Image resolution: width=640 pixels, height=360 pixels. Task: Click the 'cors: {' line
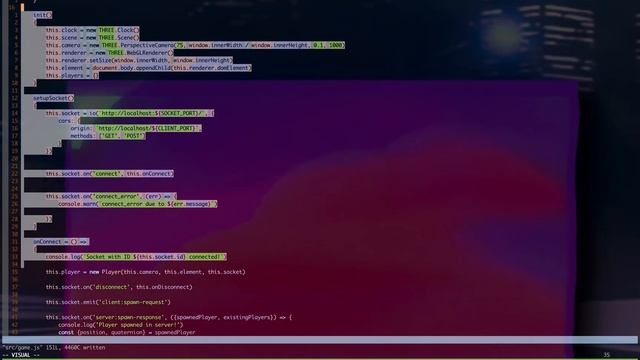pos(69,121)
